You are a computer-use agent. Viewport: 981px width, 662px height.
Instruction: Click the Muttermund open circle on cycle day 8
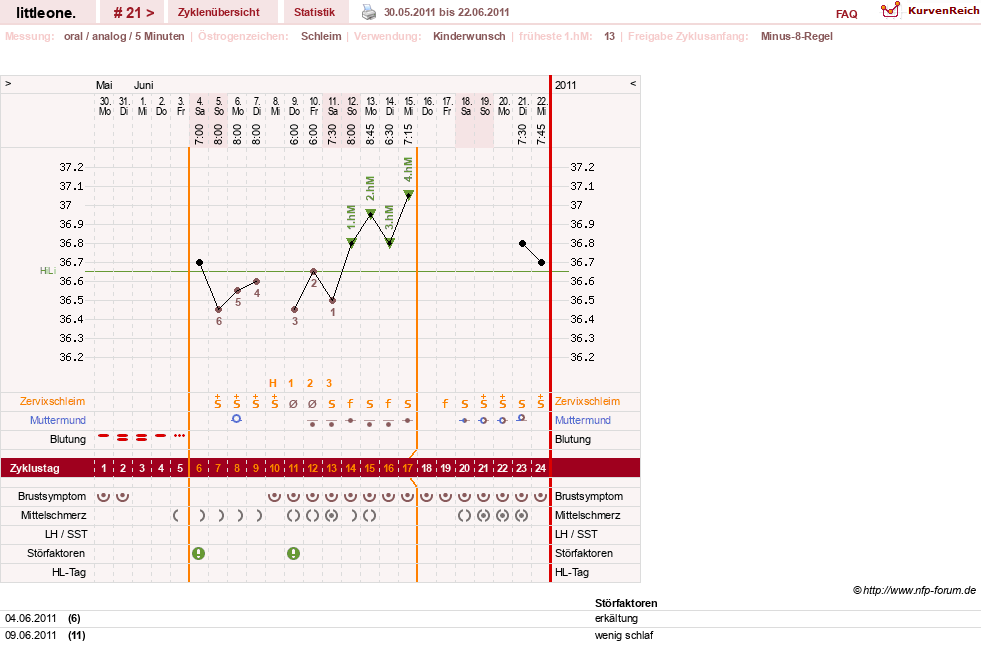tap(236, 419)
